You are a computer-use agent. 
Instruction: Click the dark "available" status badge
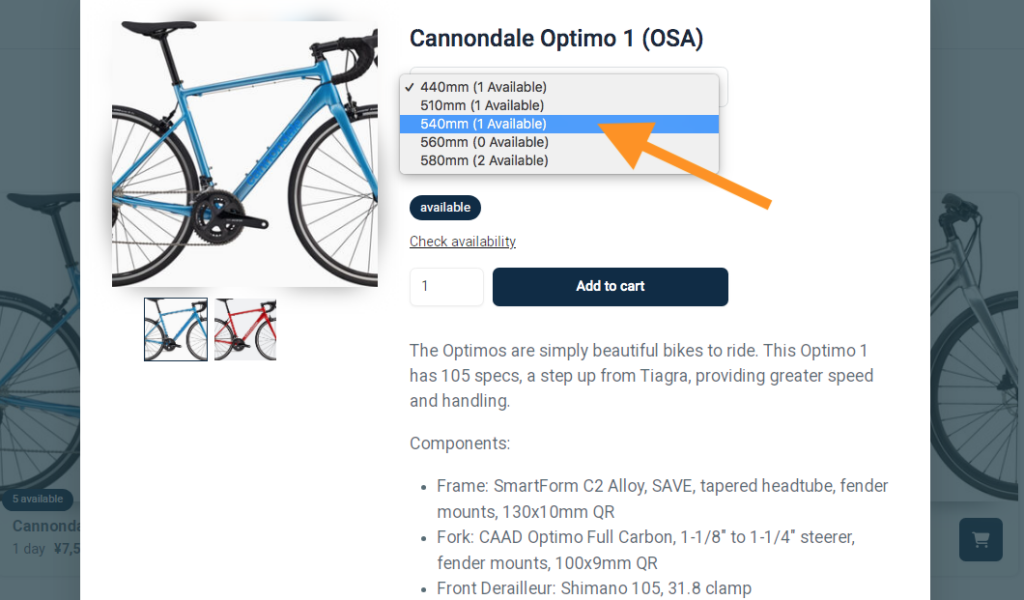pyautogui.click(x=445, y=208)
